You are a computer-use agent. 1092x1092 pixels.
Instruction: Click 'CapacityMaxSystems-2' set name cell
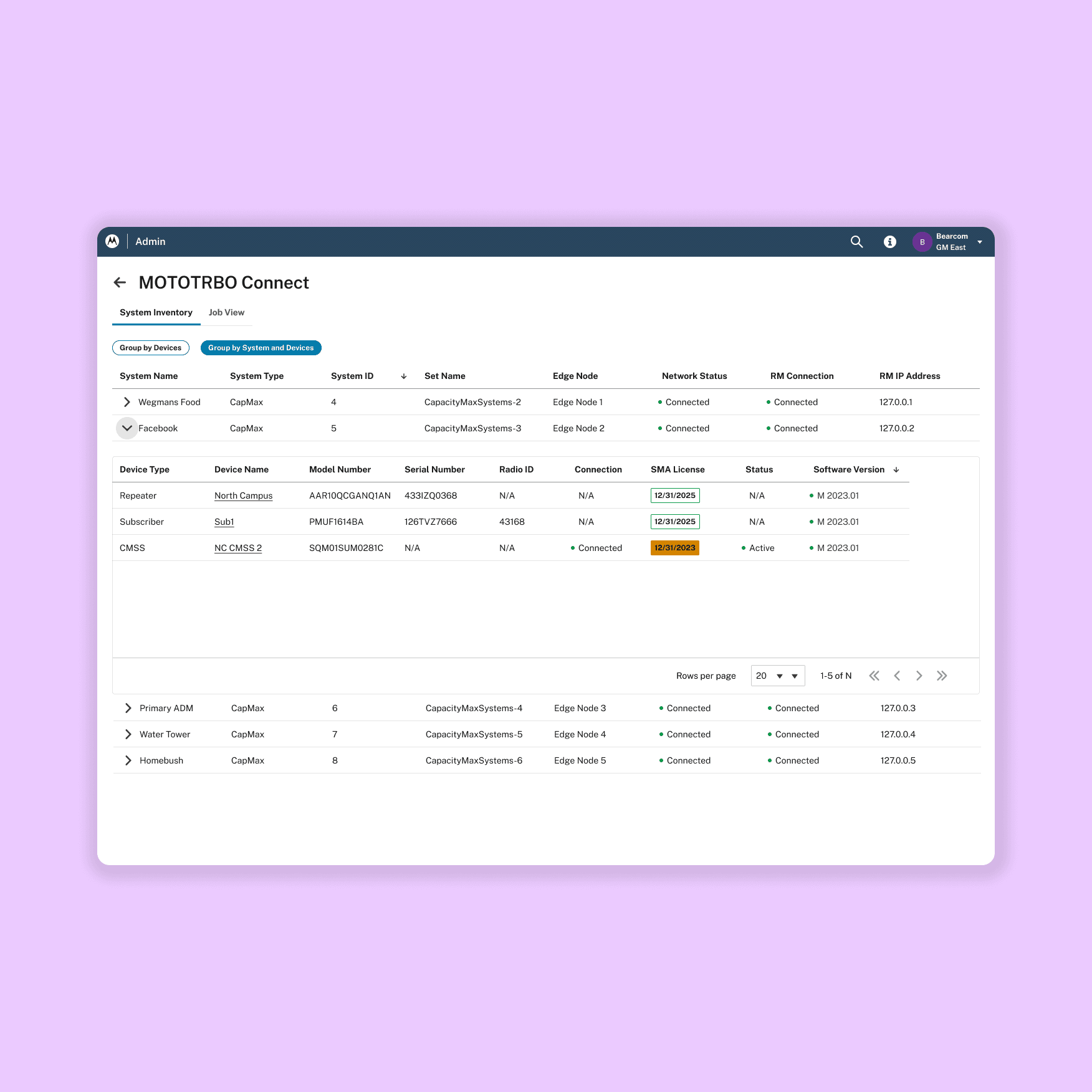[x=472, y=403]
